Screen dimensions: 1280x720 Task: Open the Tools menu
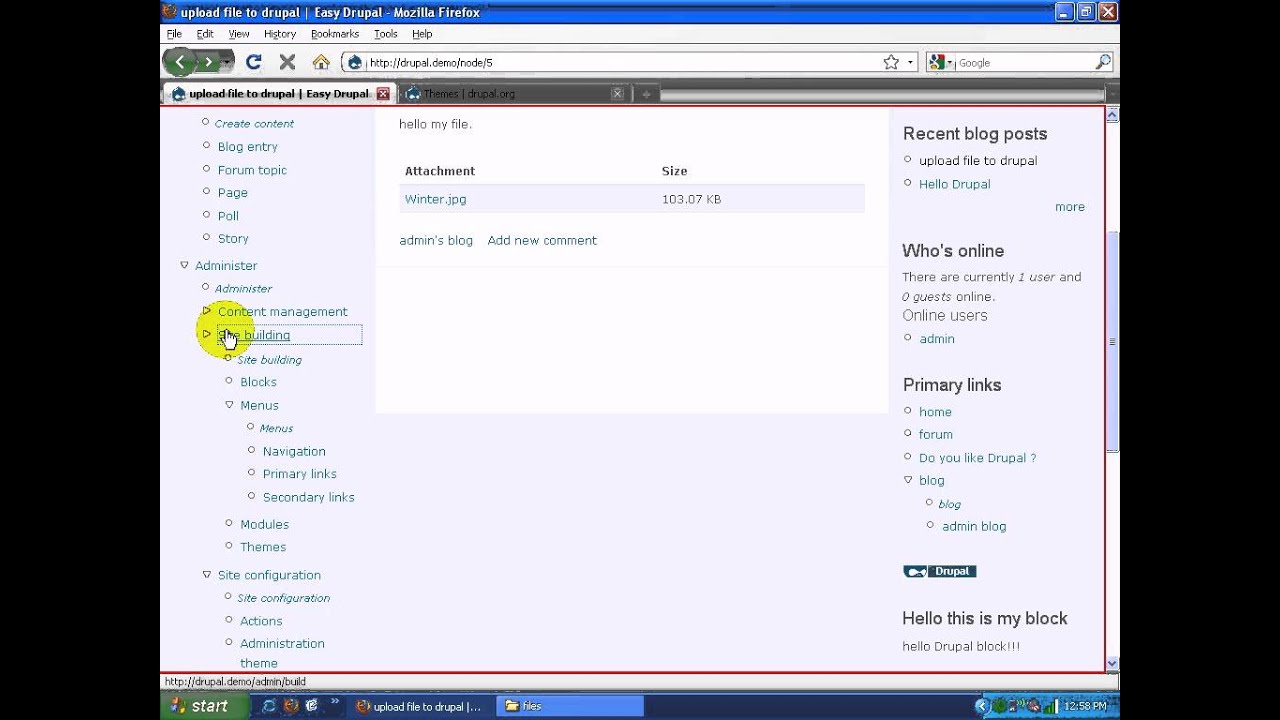(x=386, y=34)
